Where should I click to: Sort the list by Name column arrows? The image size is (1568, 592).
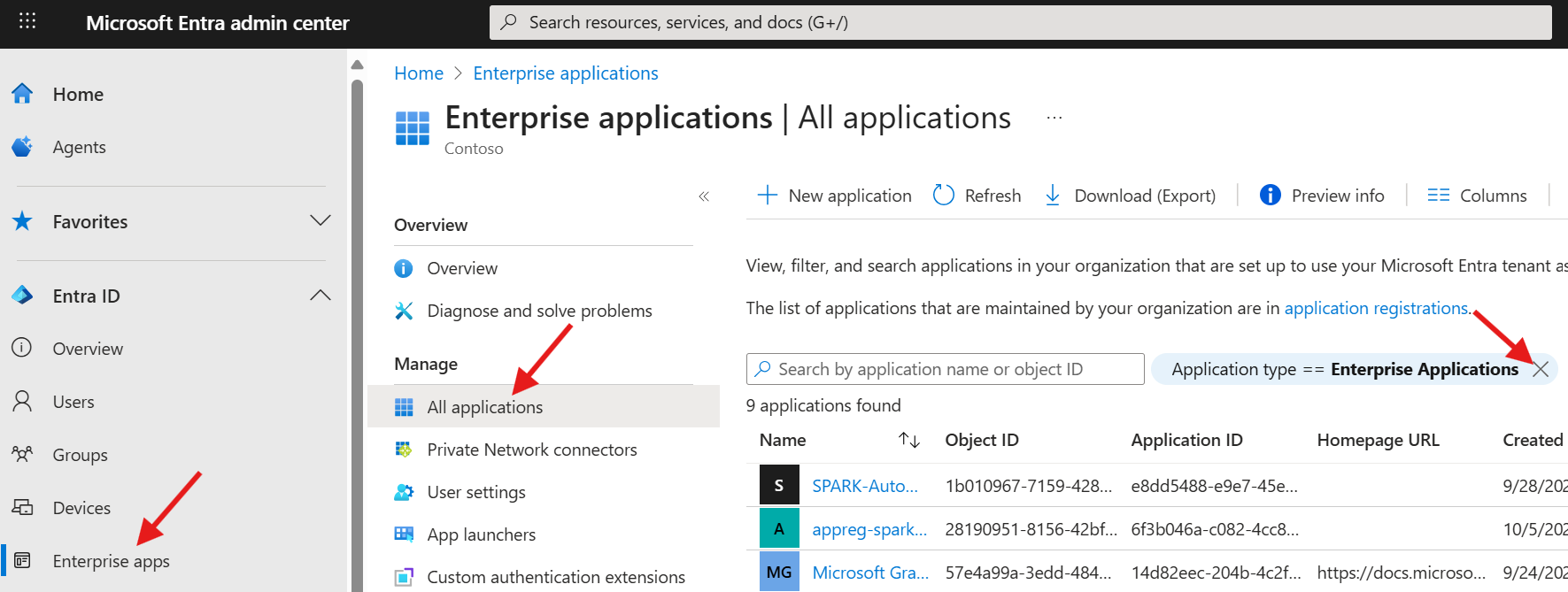point(908,440)
